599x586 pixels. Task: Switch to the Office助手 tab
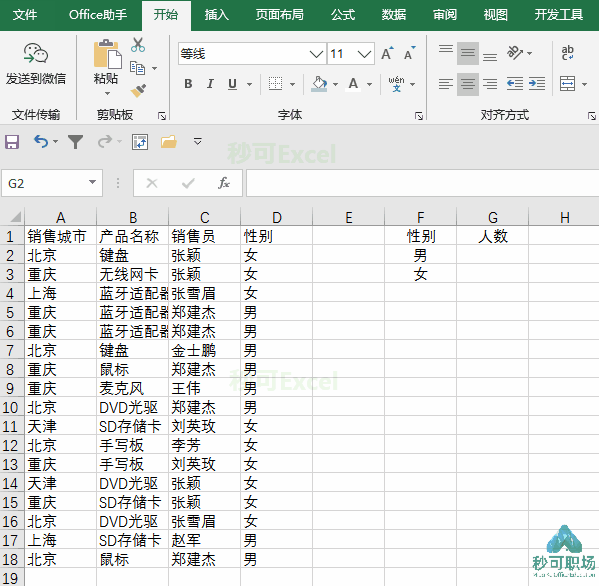98,15
